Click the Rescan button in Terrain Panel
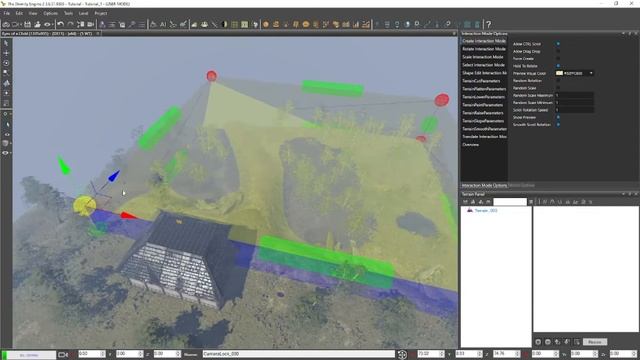The height and width of the screenshot is (360, 640). pyautogui.click(x=595, y=342)
